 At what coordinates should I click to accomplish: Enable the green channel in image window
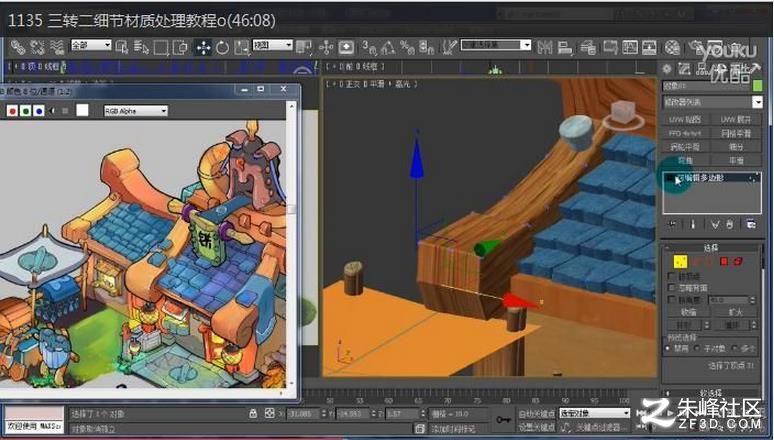[26, 111]
